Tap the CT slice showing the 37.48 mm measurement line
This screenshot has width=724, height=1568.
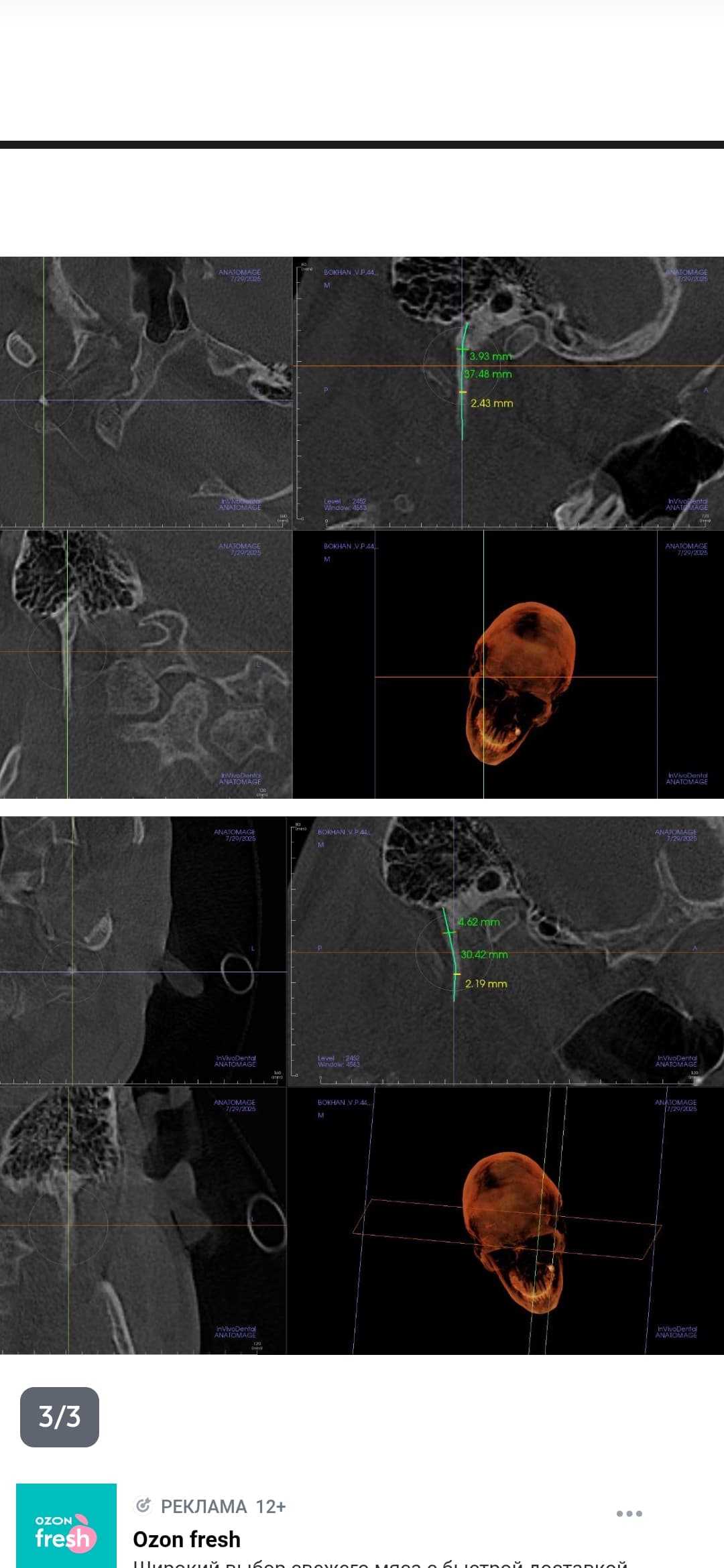(508, 393)
